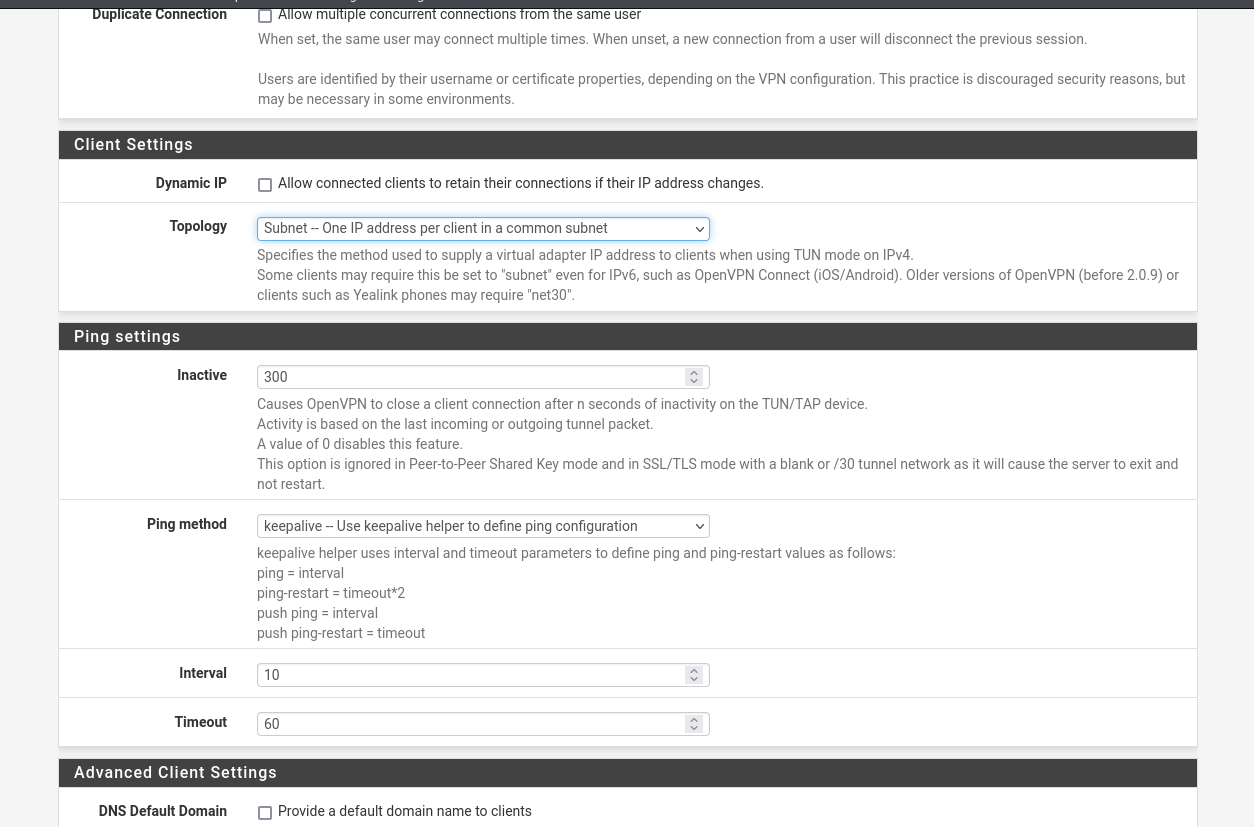Click the Advanced Client Settings header
The height and width of the screenshot is (827, 1254).
175,773
